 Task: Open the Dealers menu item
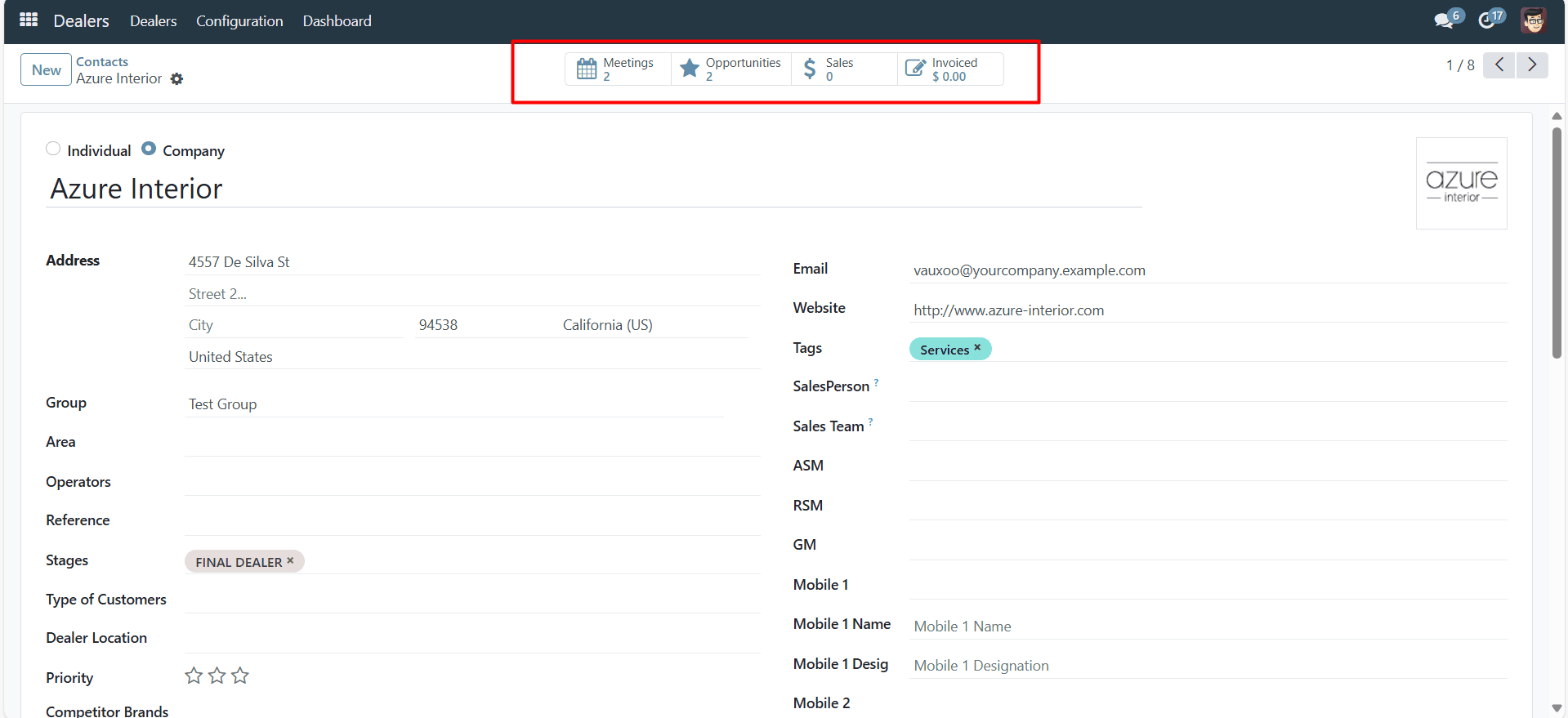[x=153, y=21]
